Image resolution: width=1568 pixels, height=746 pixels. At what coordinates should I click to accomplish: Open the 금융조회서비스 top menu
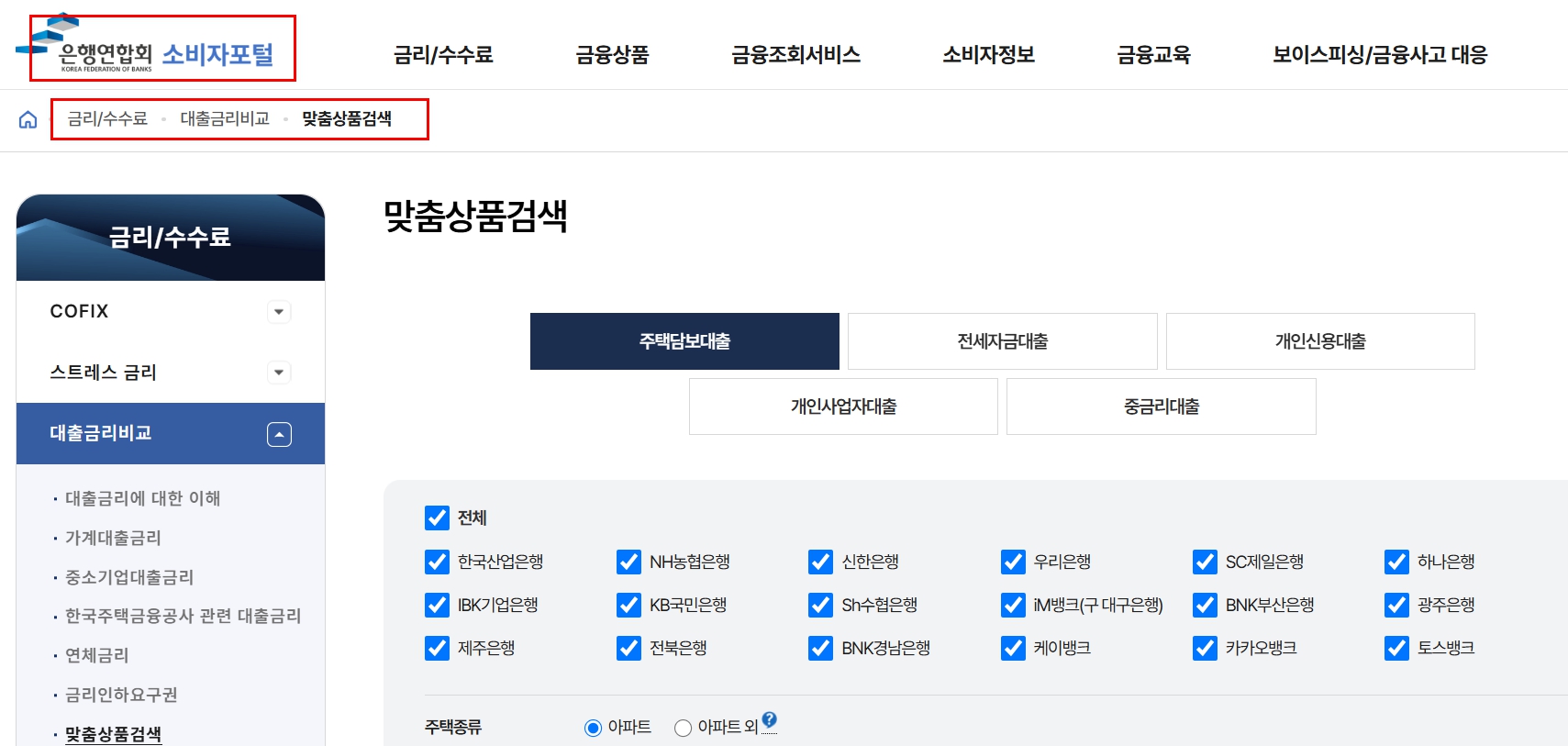click(795, 55)
